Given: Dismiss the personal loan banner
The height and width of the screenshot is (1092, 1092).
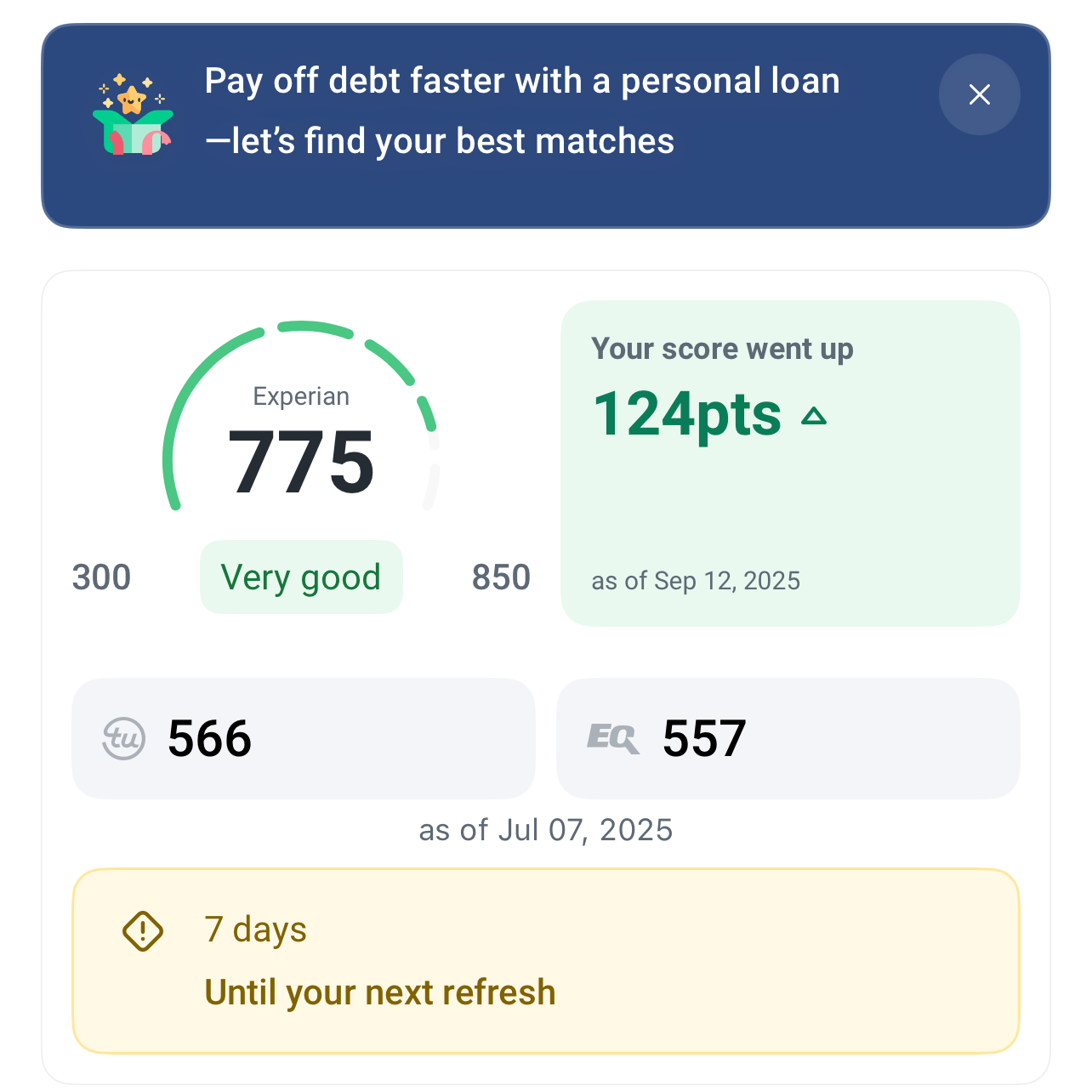Looking at the screenshot, I should pyautogui.click(x=979, y=94).
